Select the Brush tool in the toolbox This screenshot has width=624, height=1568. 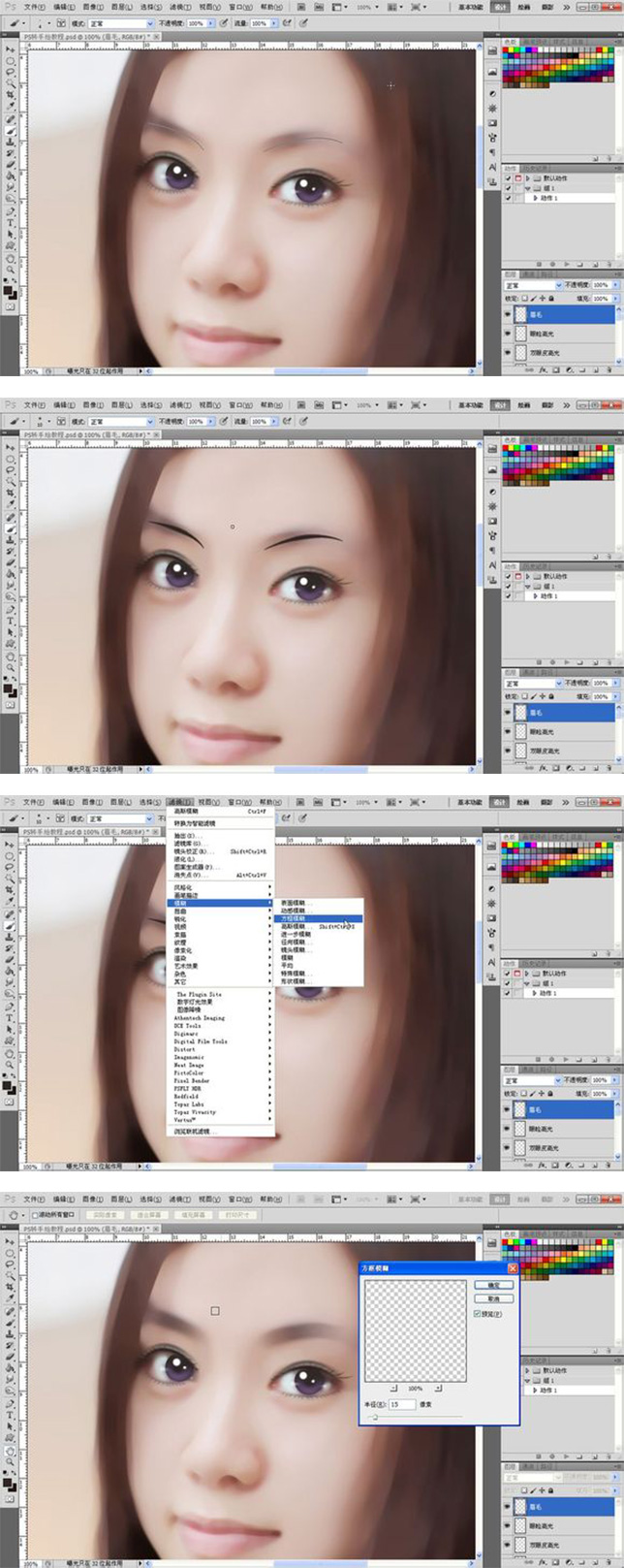pyautogui.click(x=11, y=131)
